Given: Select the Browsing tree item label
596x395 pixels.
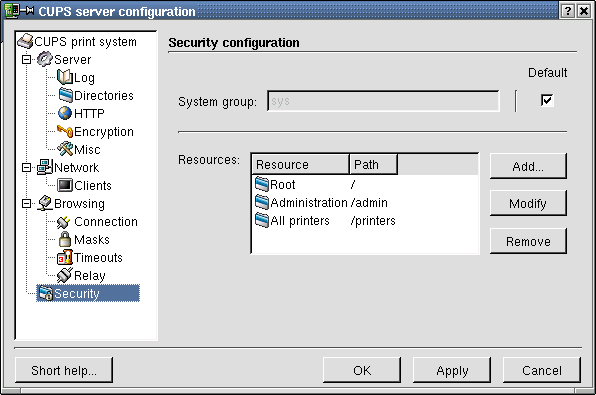Looking at the screenshot, I should tap(79, 204).
